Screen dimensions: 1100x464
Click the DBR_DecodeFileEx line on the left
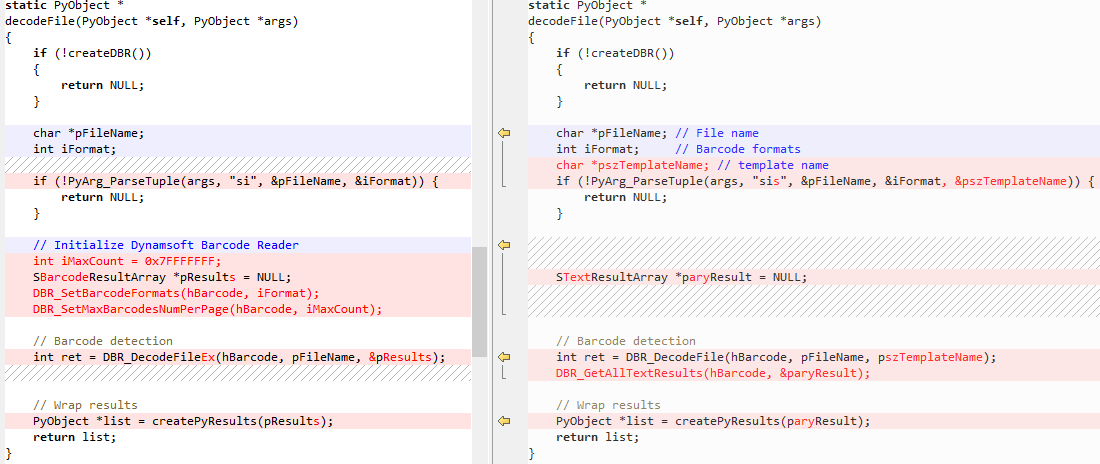click(x=238, y=357)
